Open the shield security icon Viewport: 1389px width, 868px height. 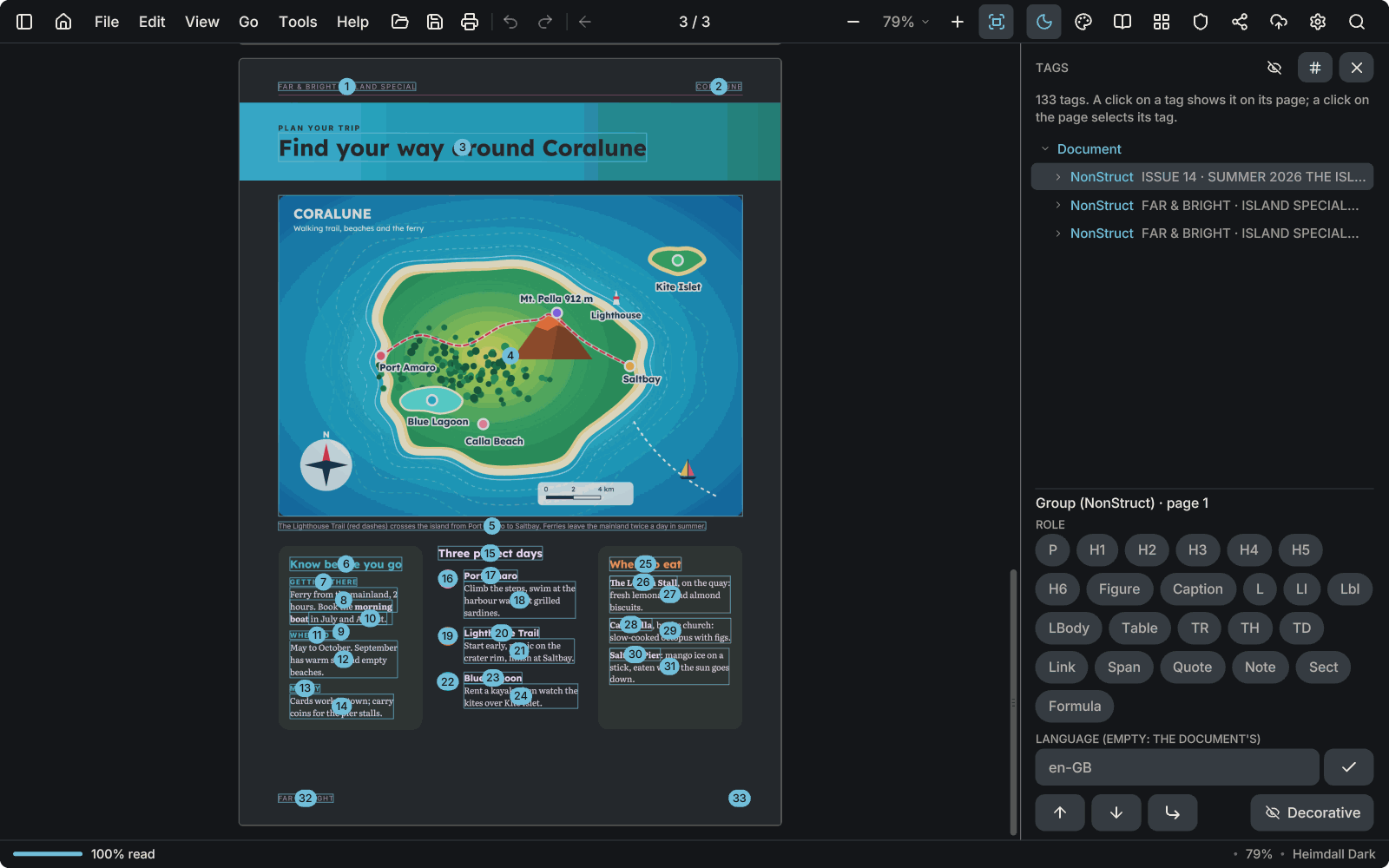point(1201,22)
